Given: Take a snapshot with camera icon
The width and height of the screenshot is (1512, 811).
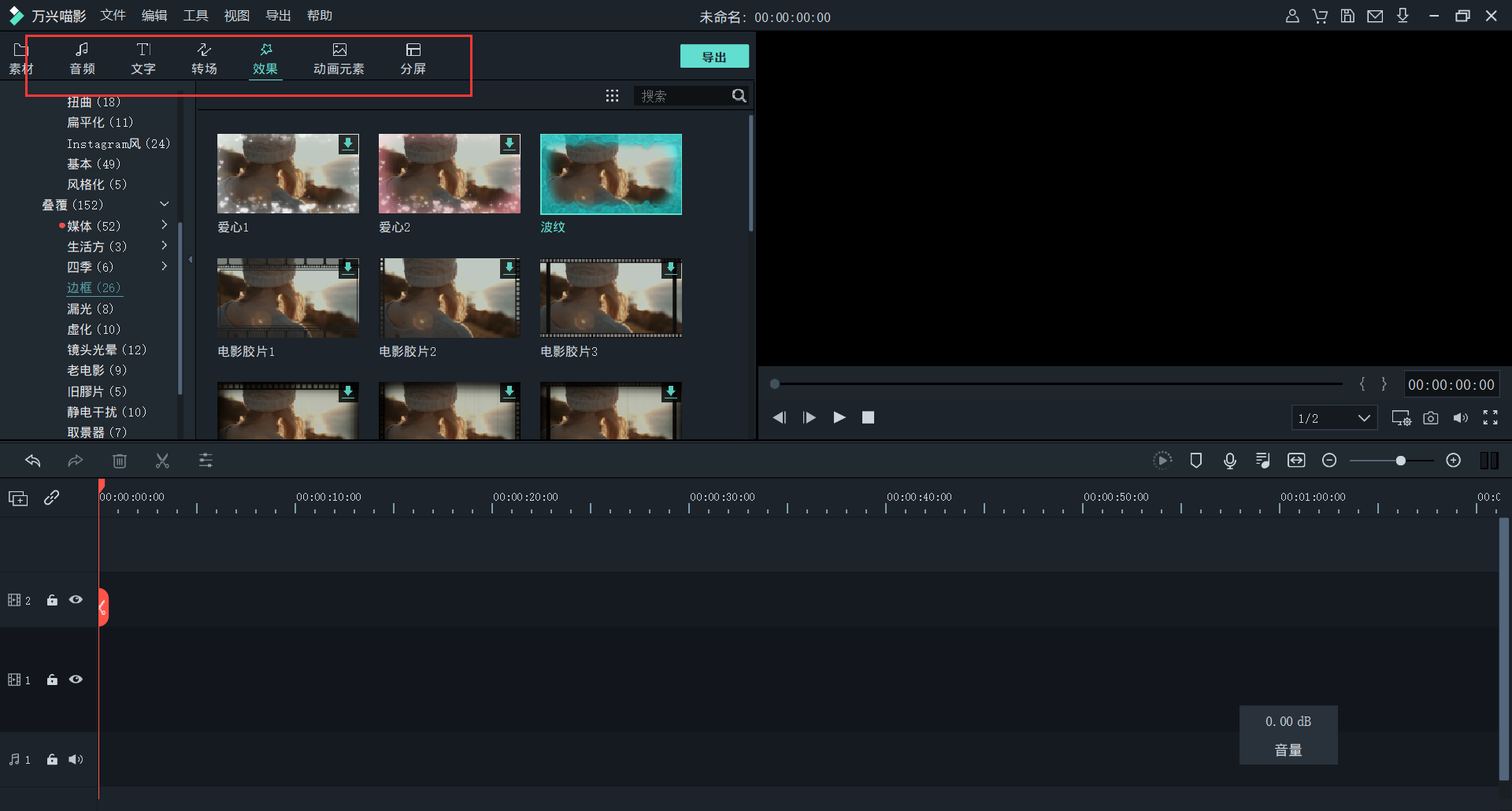Looking at the screenshot, I should point(1431,418).
